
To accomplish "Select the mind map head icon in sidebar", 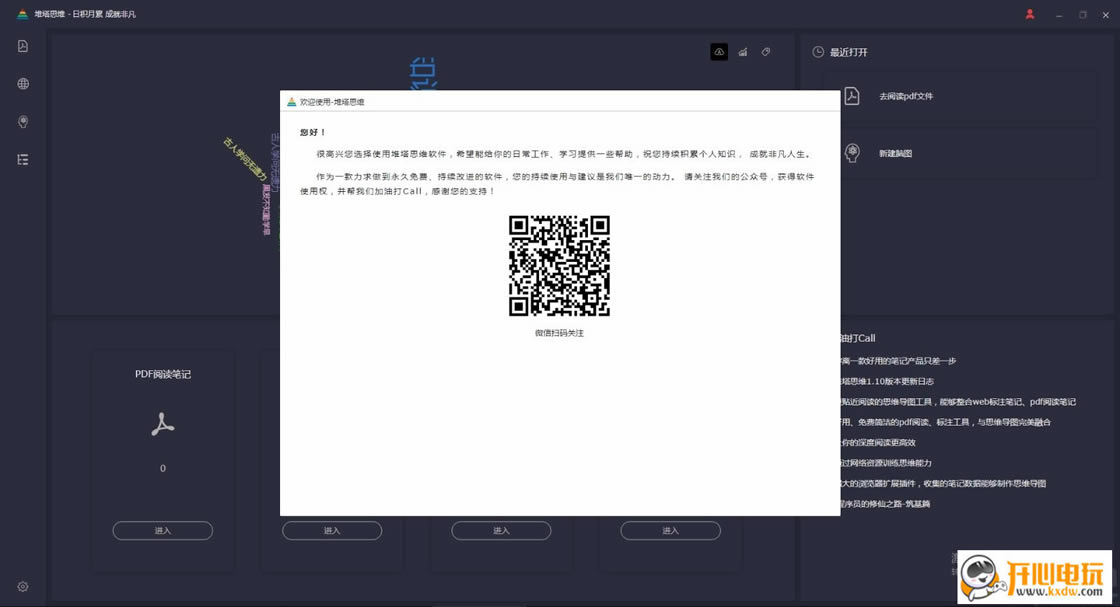I will tap(23, 122).
